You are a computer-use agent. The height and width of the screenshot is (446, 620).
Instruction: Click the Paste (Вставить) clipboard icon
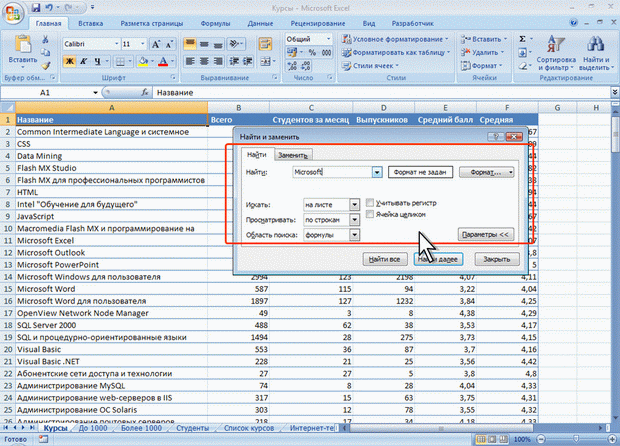[x=23, y=47]
